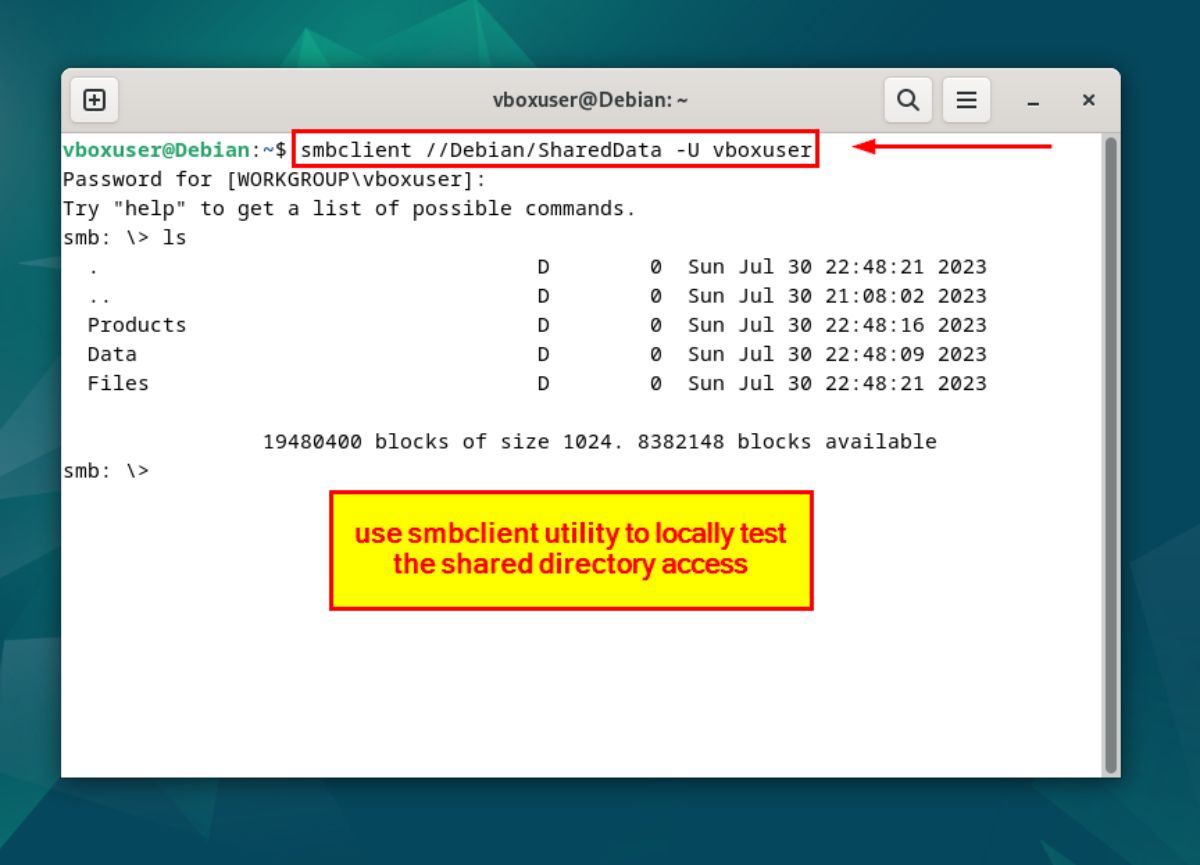1200x865 pixels.
Task: Click the ls command line
Action: pos(125,238)
